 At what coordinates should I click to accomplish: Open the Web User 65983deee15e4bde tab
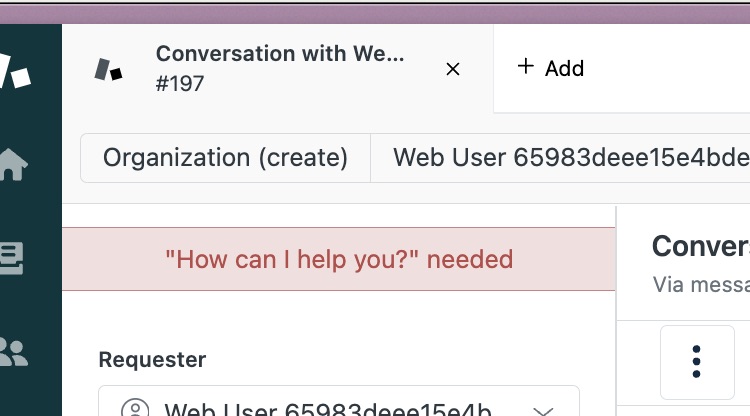(561, 158)
